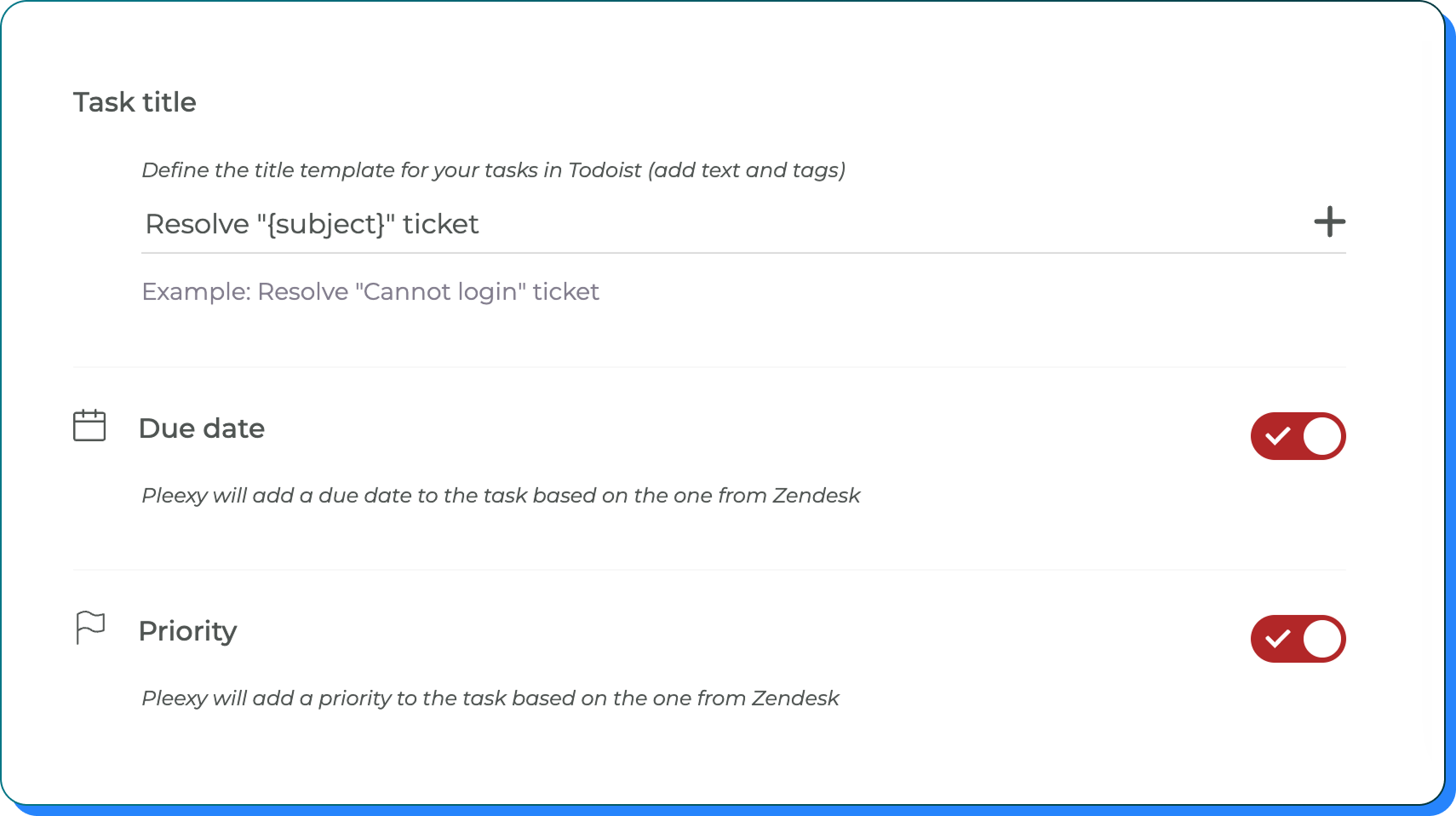Select the Due date section label
This screenshot has width=1456, height=816.
(202, 428)
